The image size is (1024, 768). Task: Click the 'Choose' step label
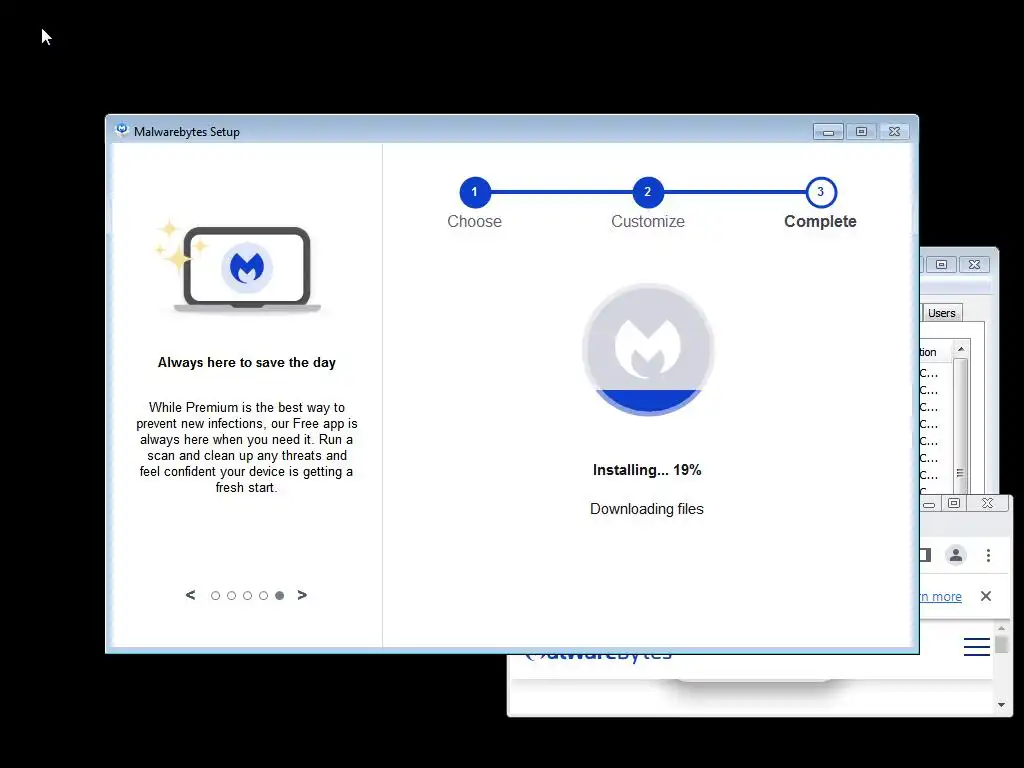(x=475, y=221)
